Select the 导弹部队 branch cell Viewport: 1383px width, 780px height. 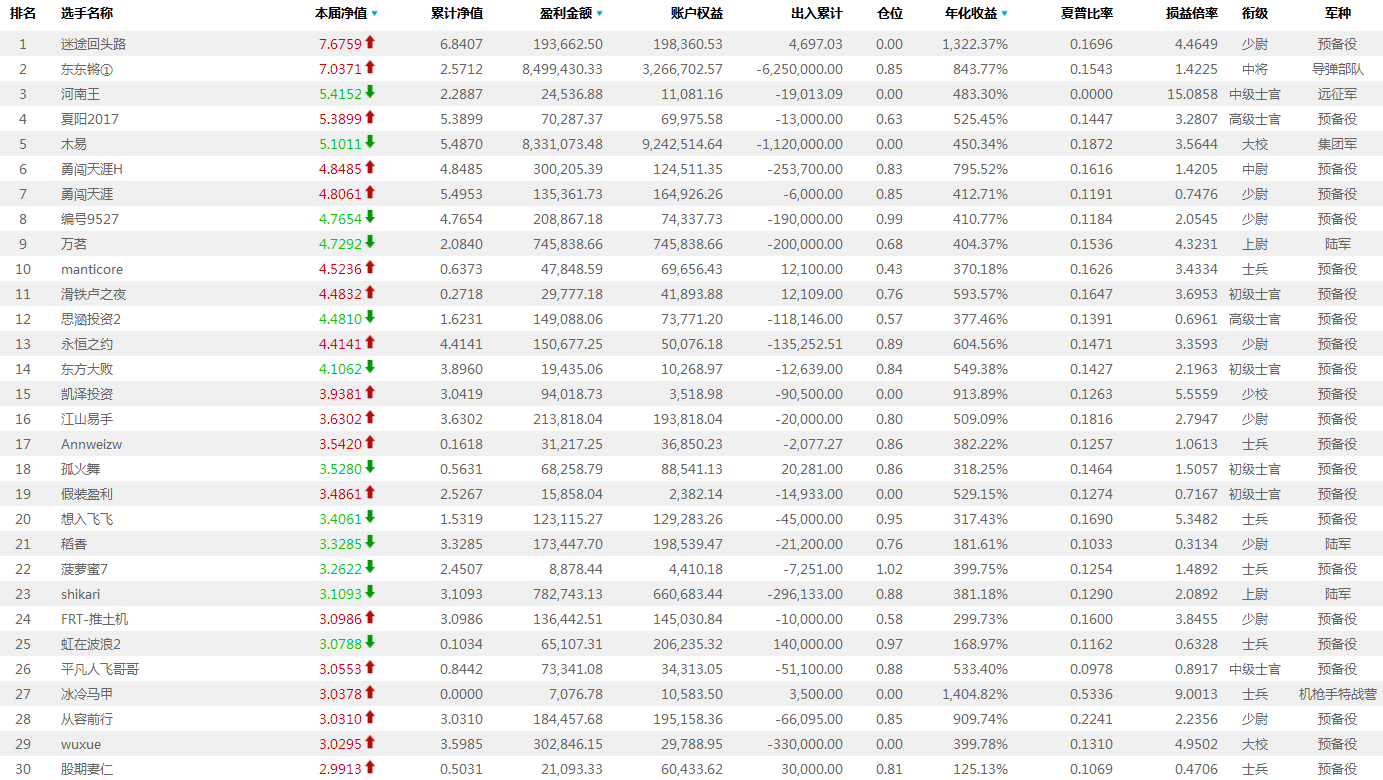[x=1337, y=69]
